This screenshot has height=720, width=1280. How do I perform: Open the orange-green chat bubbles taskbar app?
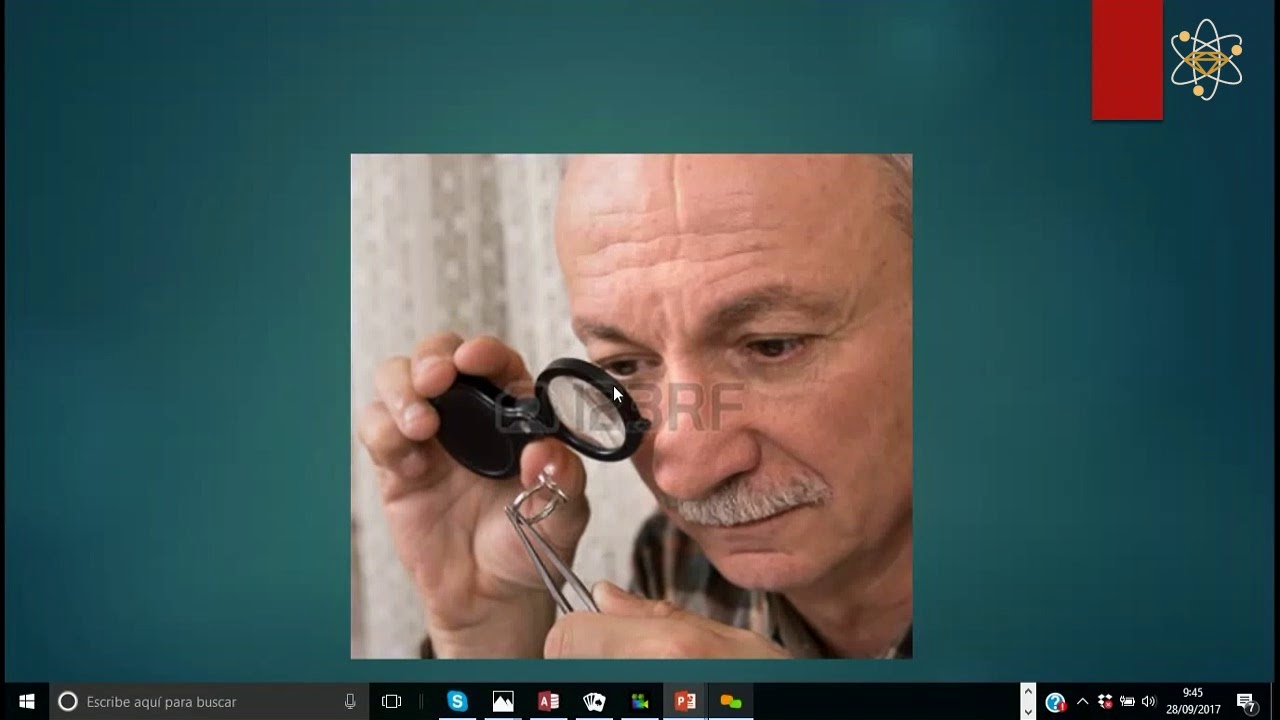(731, 701)
